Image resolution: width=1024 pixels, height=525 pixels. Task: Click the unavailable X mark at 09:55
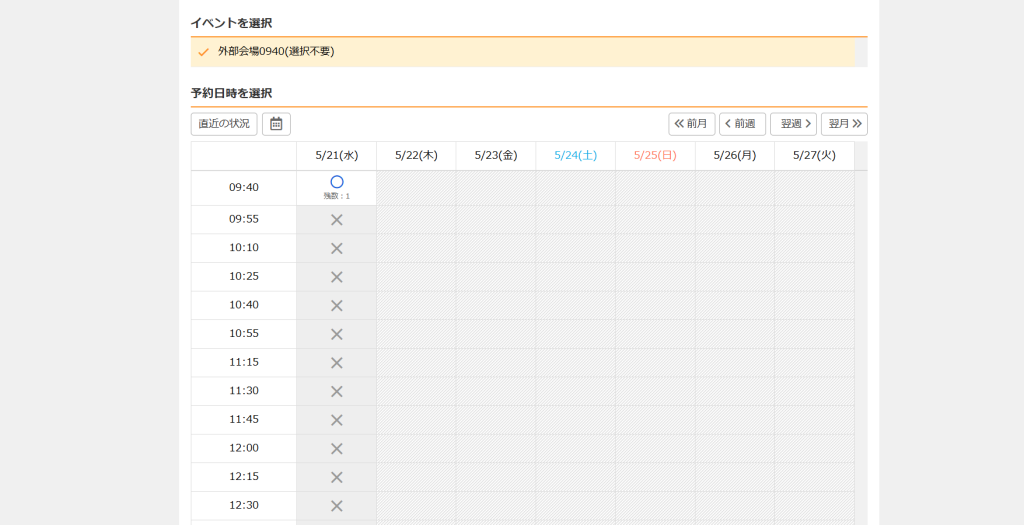pos(337,220)
